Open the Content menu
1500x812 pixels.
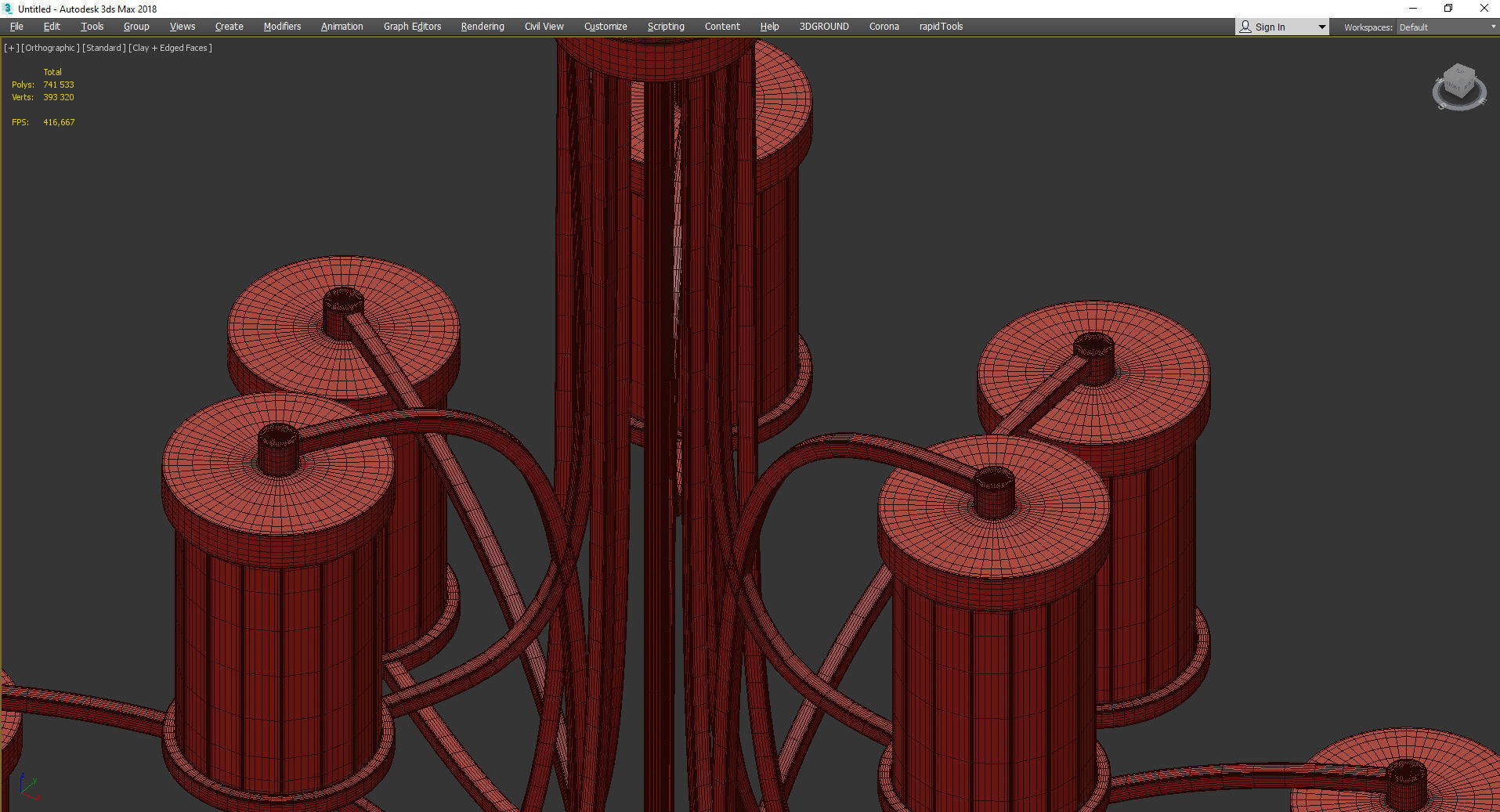722,27
